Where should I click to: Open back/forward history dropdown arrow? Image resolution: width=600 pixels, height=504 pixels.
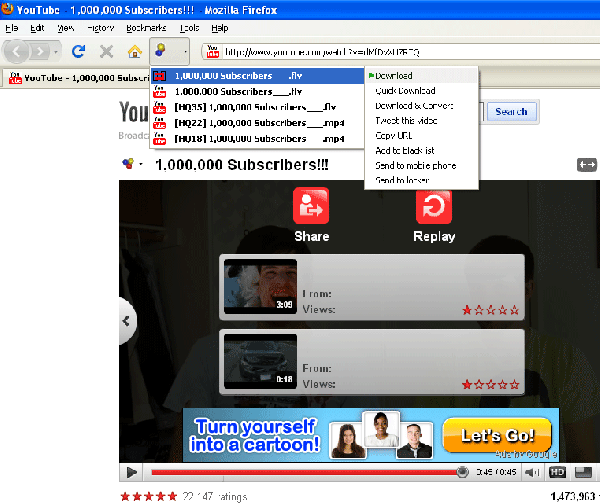pos(56,51)
